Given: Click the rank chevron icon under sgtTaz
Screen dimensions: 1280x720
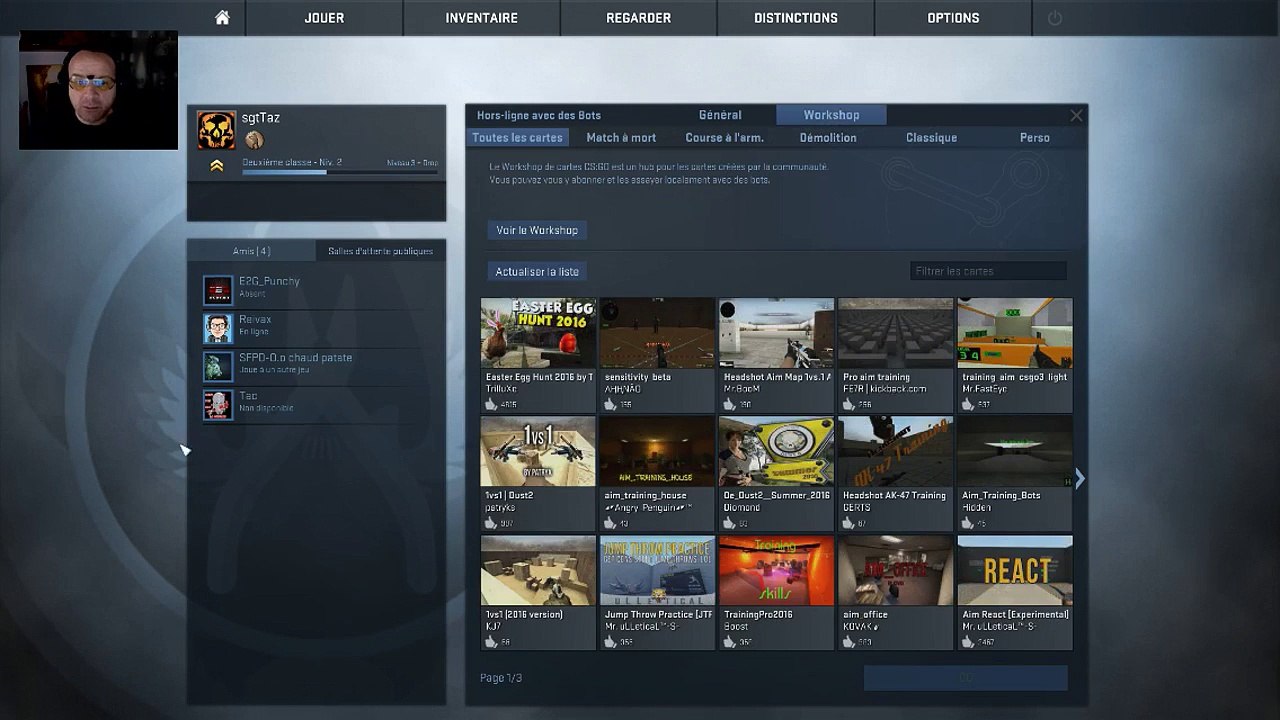Looking at the screenshot, I should click(x=217, y=166).
